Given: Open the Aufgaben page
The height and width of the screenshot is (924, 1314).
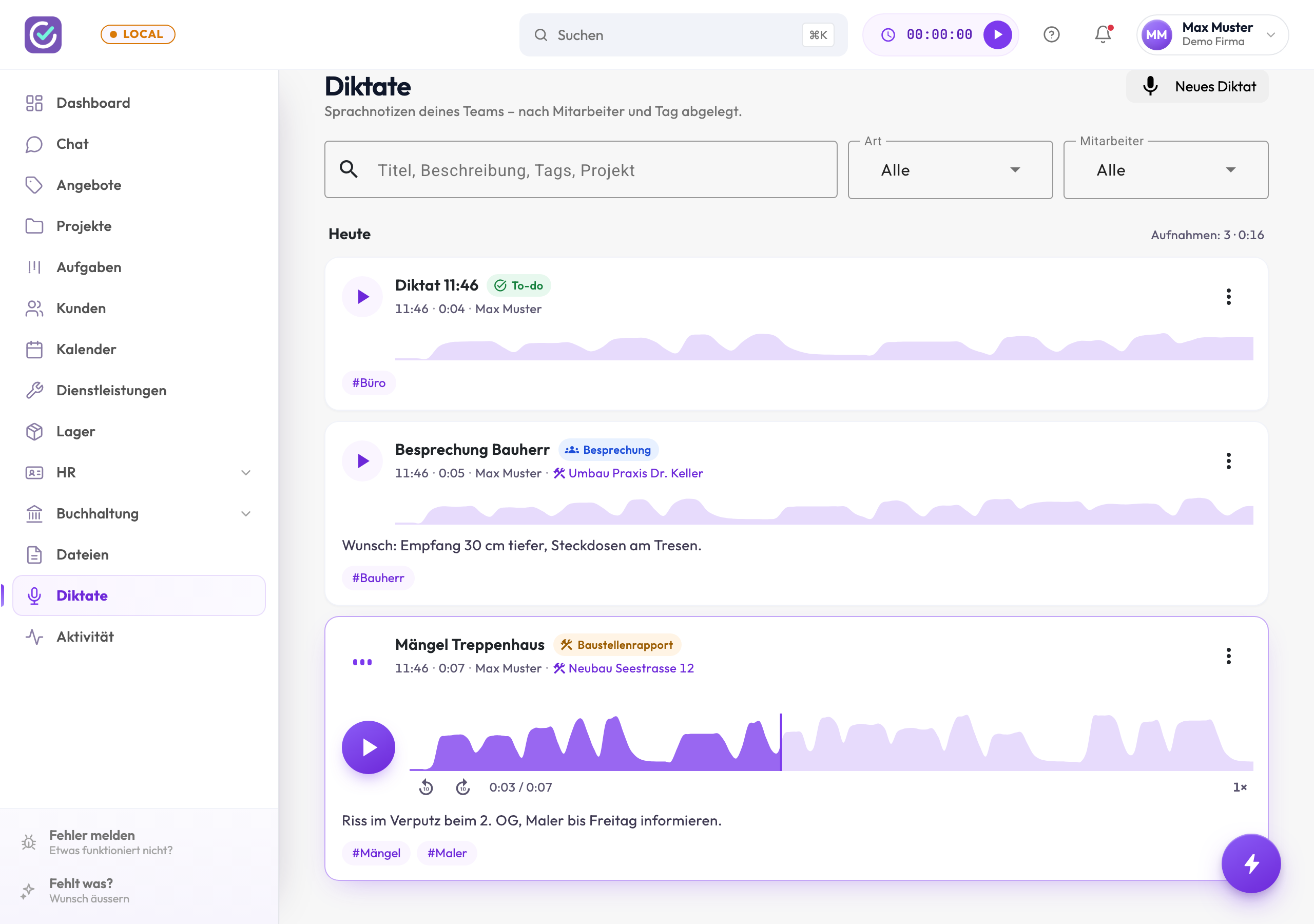Looking at the screenshot, I should coord(139,267).
